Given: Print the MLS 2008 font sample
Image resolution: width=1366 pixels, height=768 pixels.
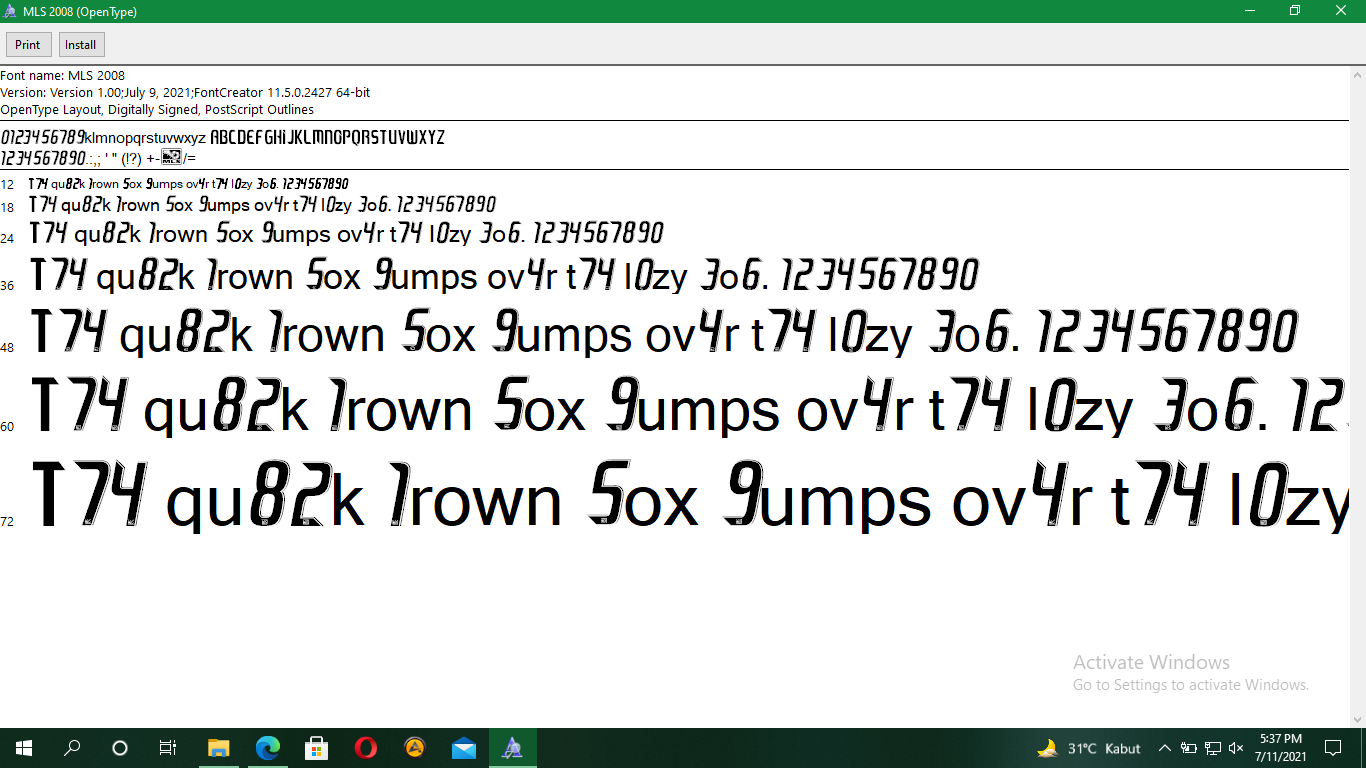Looking at the screenshot, I should (x=28, y=44).
